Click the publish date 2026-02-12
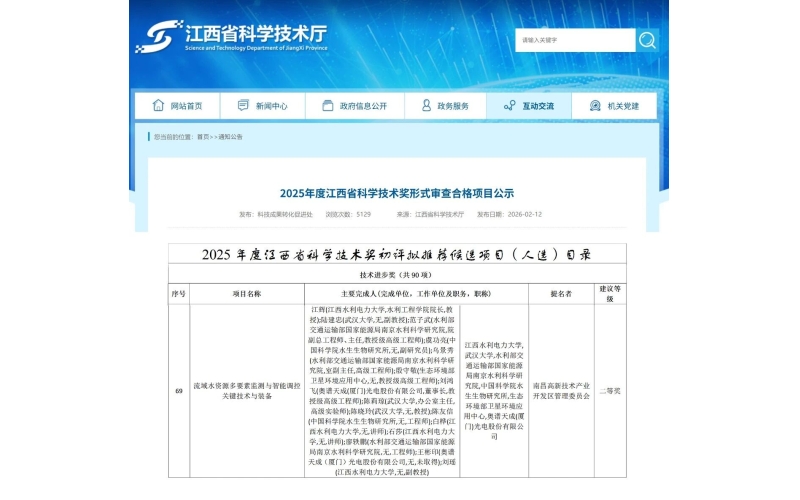 524,214
